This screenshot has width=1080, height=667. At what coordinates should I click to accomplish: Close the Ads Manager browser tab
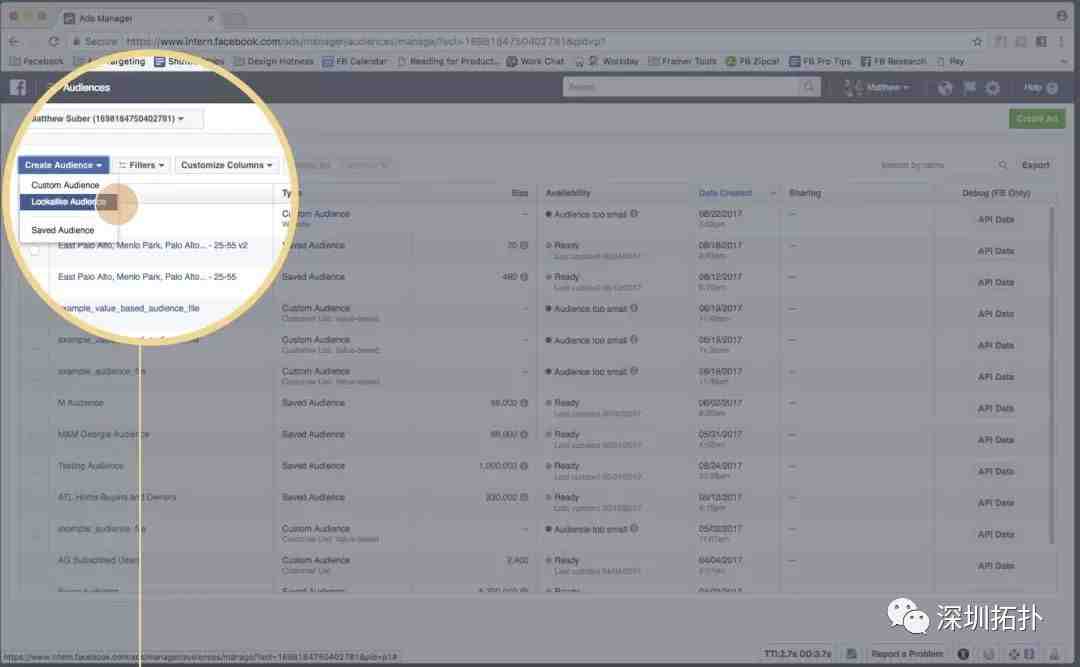click(x=211, y=18)
